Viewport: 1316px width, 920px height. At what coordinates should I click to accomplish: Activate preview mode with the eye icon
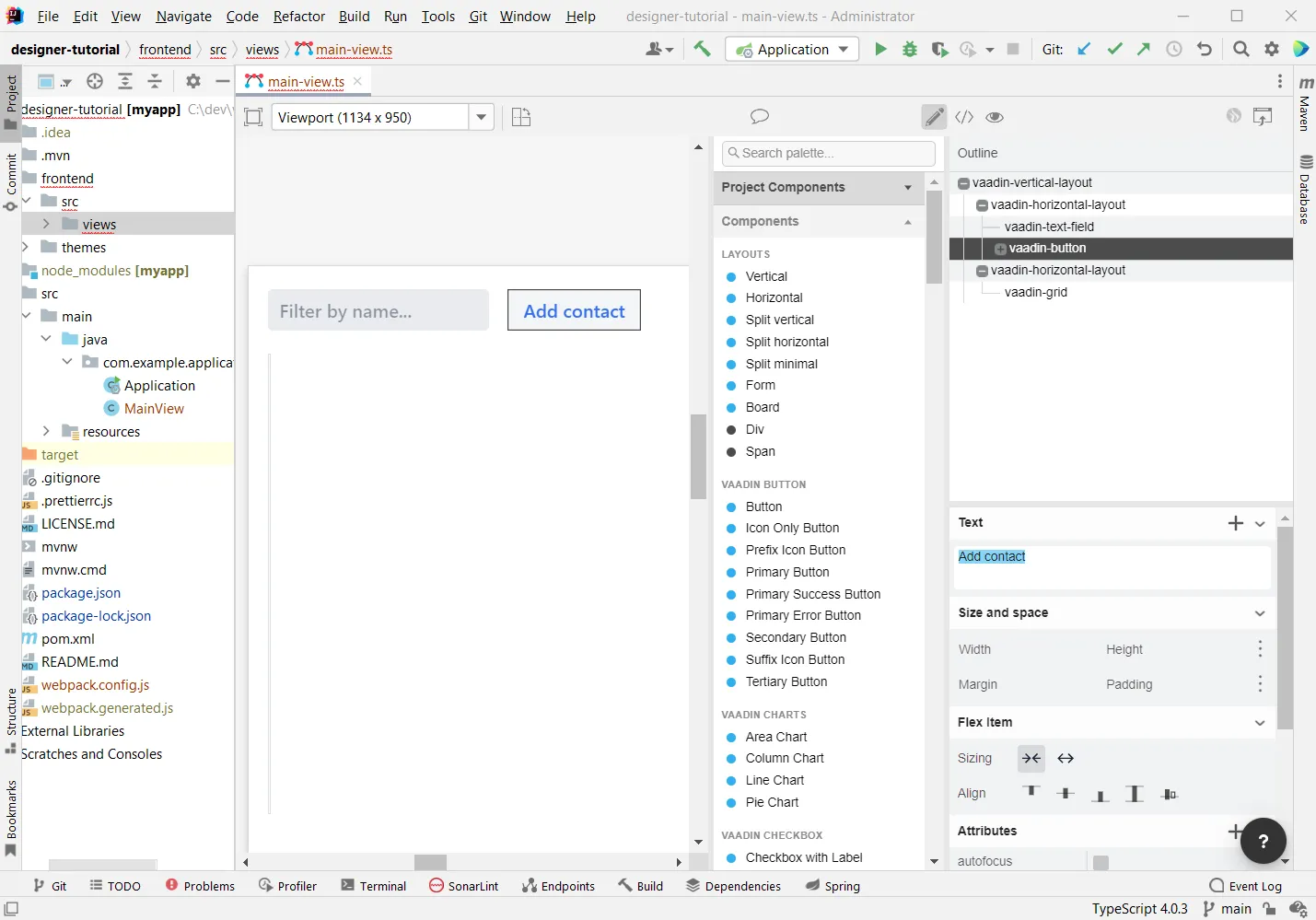tap(996, 117)
